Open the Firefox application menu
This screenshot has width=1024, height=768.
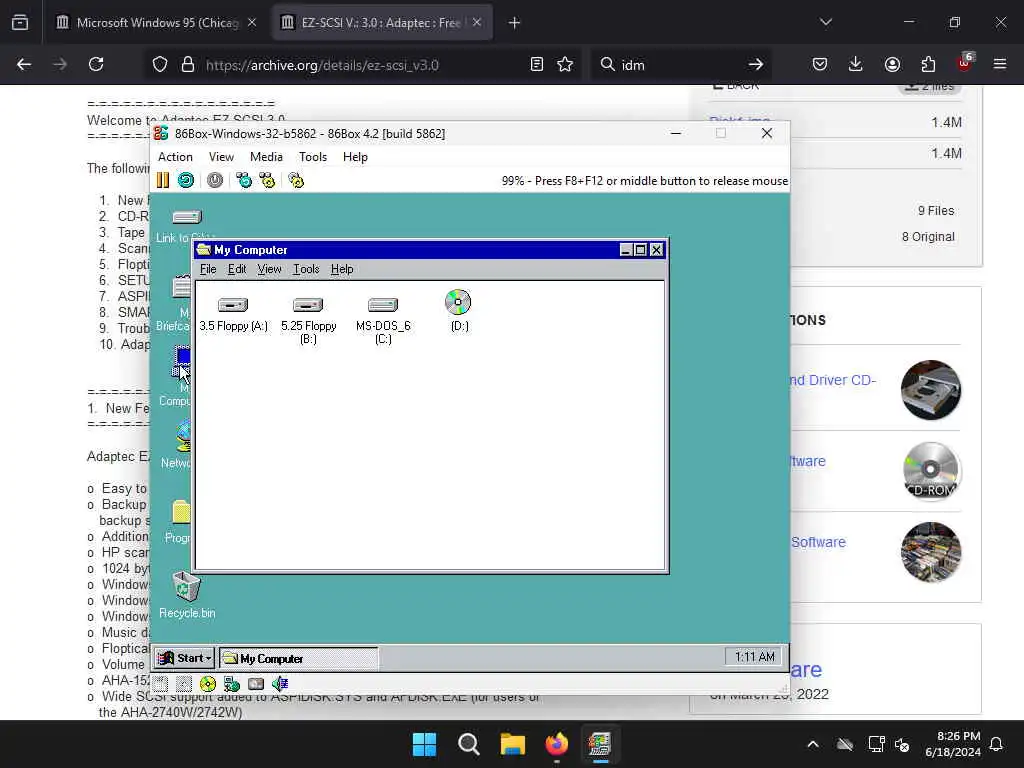pos(1000,64)
